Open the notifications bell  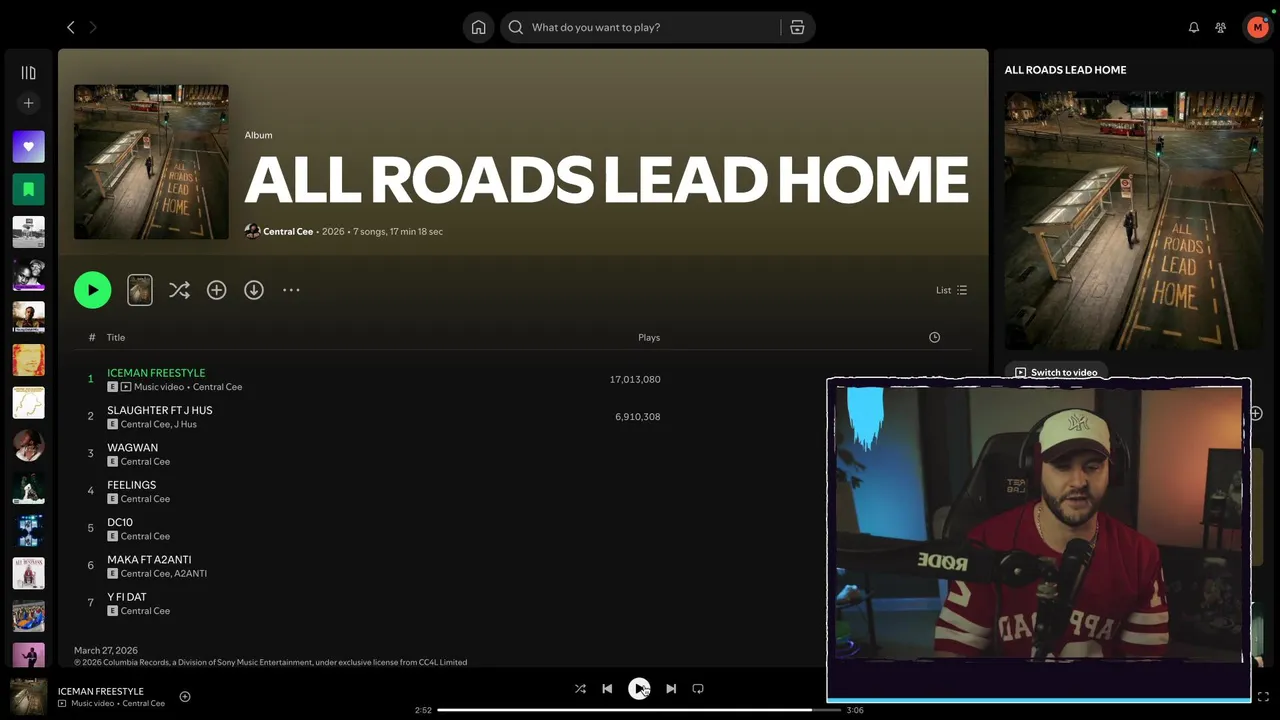point(1193,27)
